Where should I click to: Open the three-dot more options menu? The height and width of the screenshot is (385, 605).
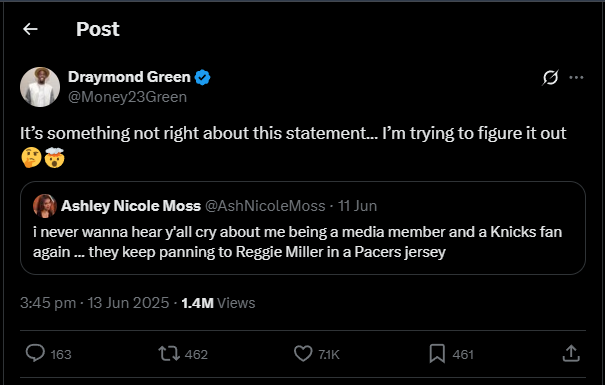pos(576,78)
